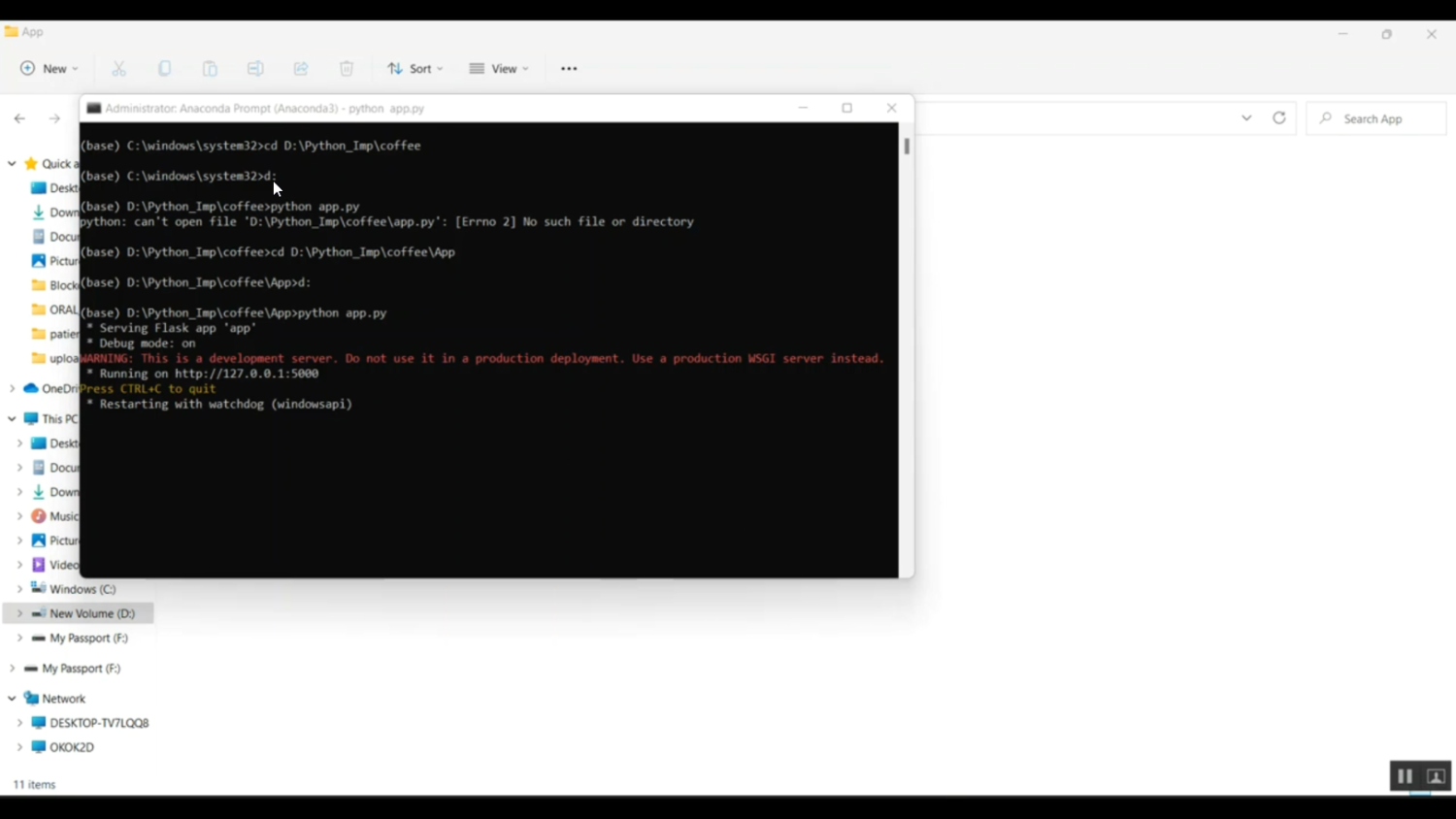The width and height of the screenshot is (1456, 819).
Task: Close the Anaconda Prompt window
Action: (x=892, y=109)
